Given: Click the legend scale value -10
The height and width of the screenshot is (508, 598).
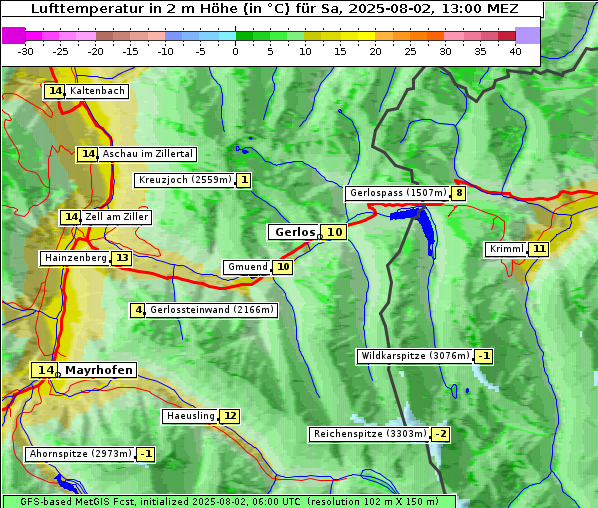Looking at the screenshot, I should point(165,51).
